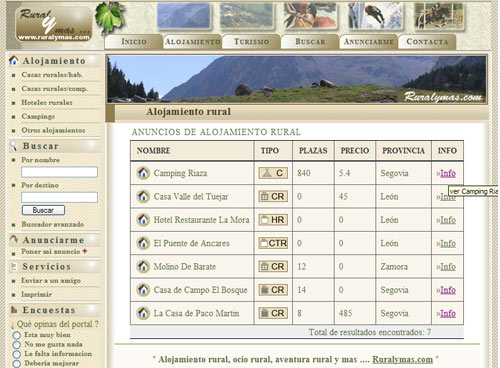Open Info link for Molino De Barate
The image size is (500, 368).
pos(448,266)
